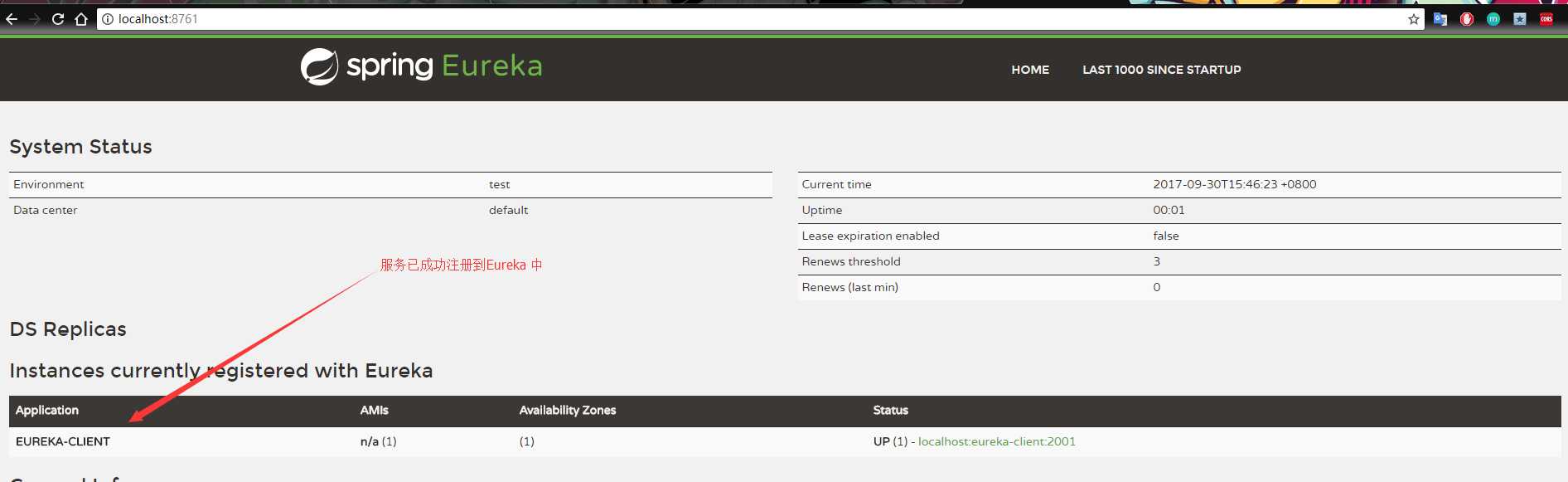Open the red CORS extension icon
Viewport: 1568px width, 482px height.
(1546, 19)
